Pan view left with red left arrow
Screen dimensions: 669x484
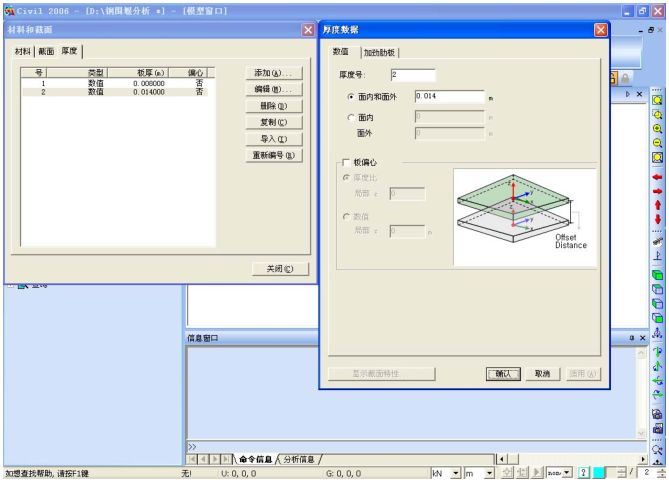[657, 177]
